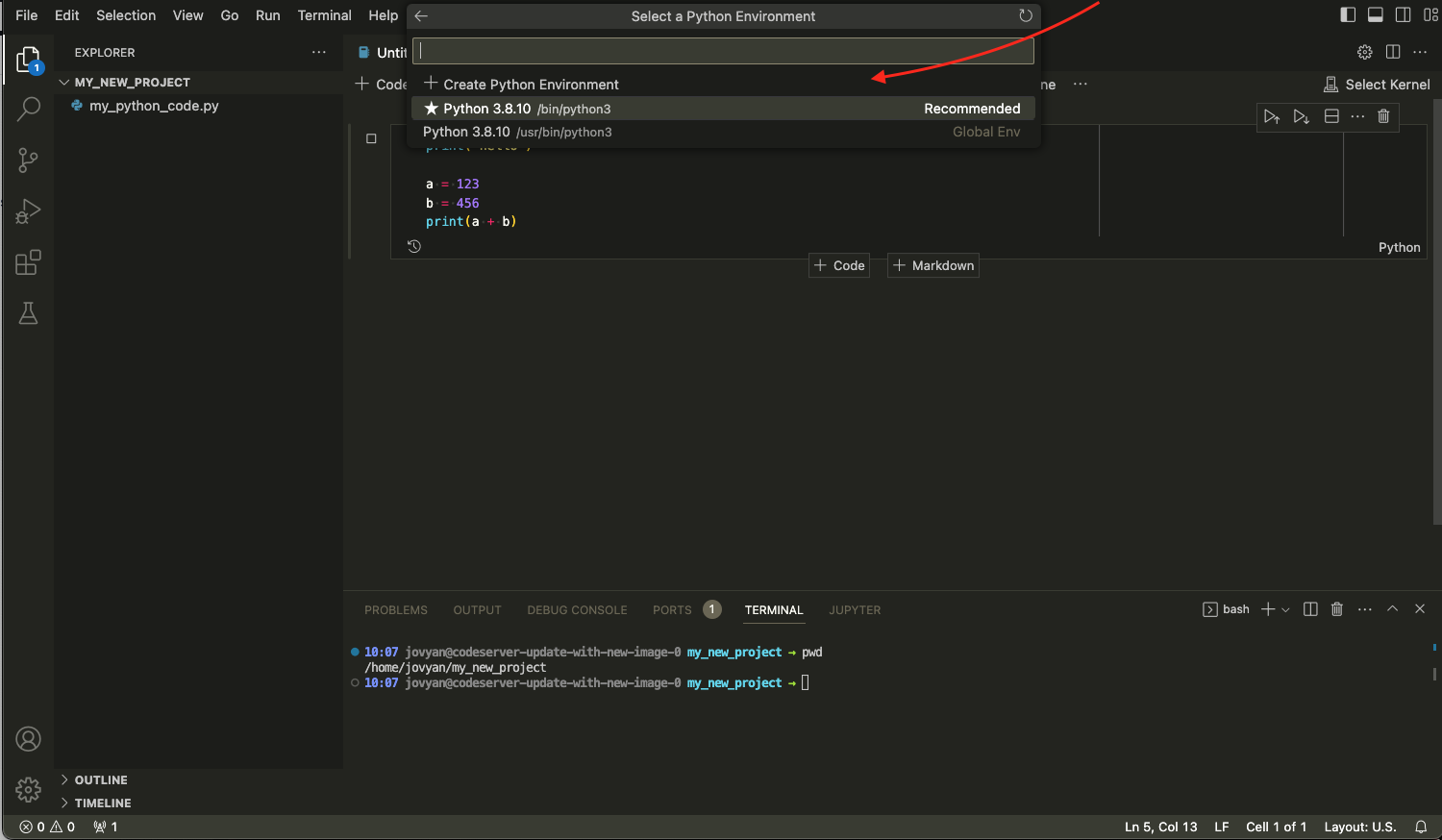Screen dimensions: 1442x840
Task: Split the editor to the right
Action: [1393, 52]
